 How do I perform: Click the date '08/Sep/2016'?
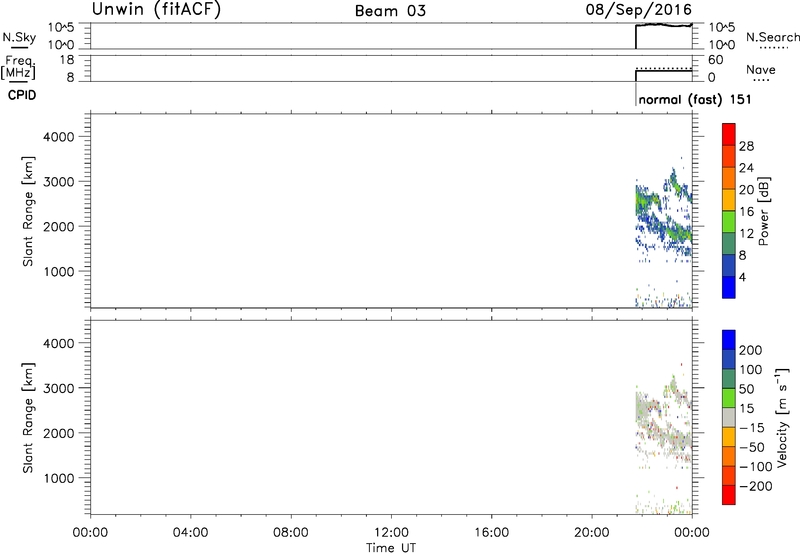[x=639, y=10]
